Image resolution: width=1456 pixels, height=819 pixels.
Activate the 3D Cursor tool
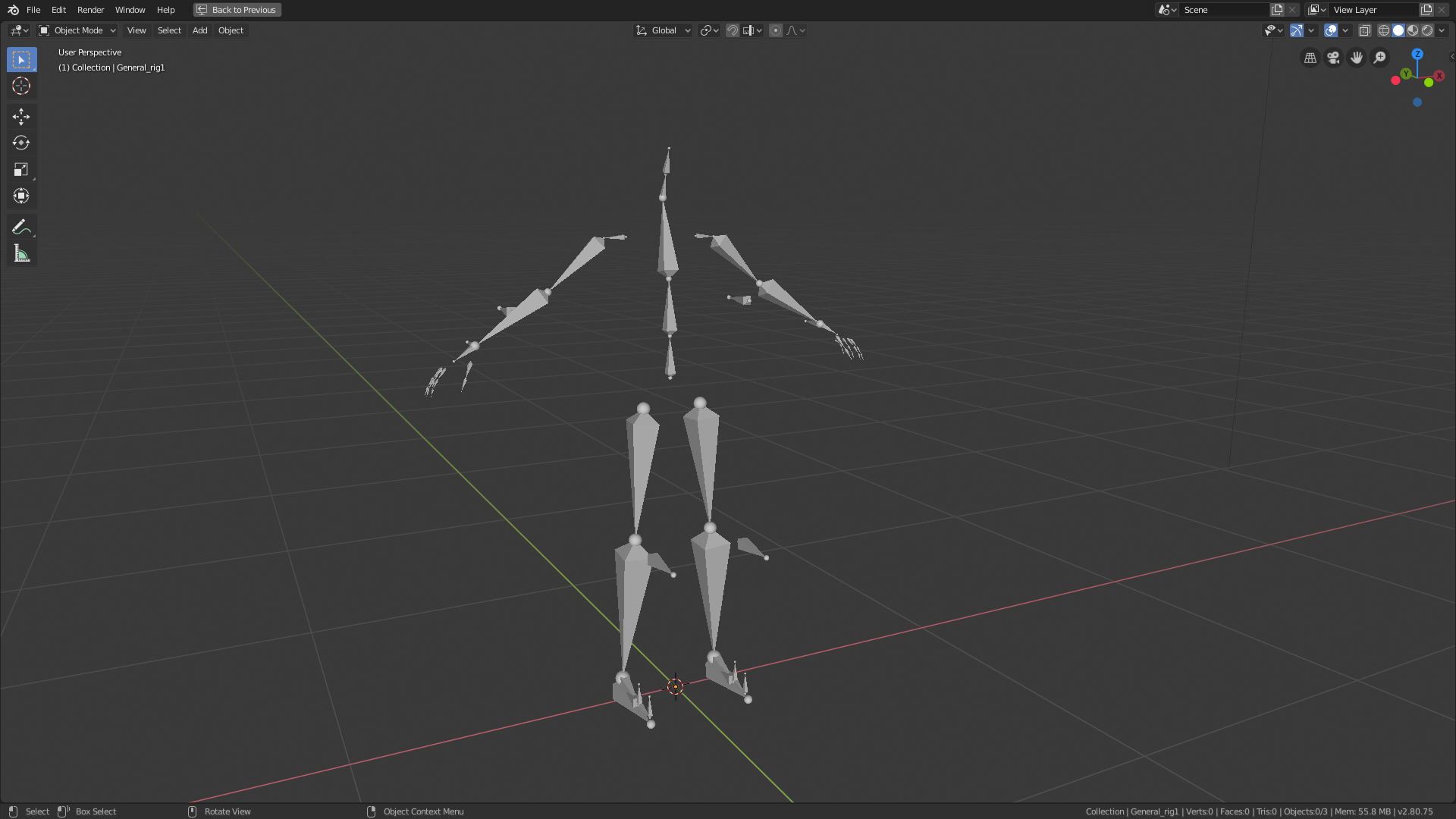pyautogui.click(x=21, y=86)
